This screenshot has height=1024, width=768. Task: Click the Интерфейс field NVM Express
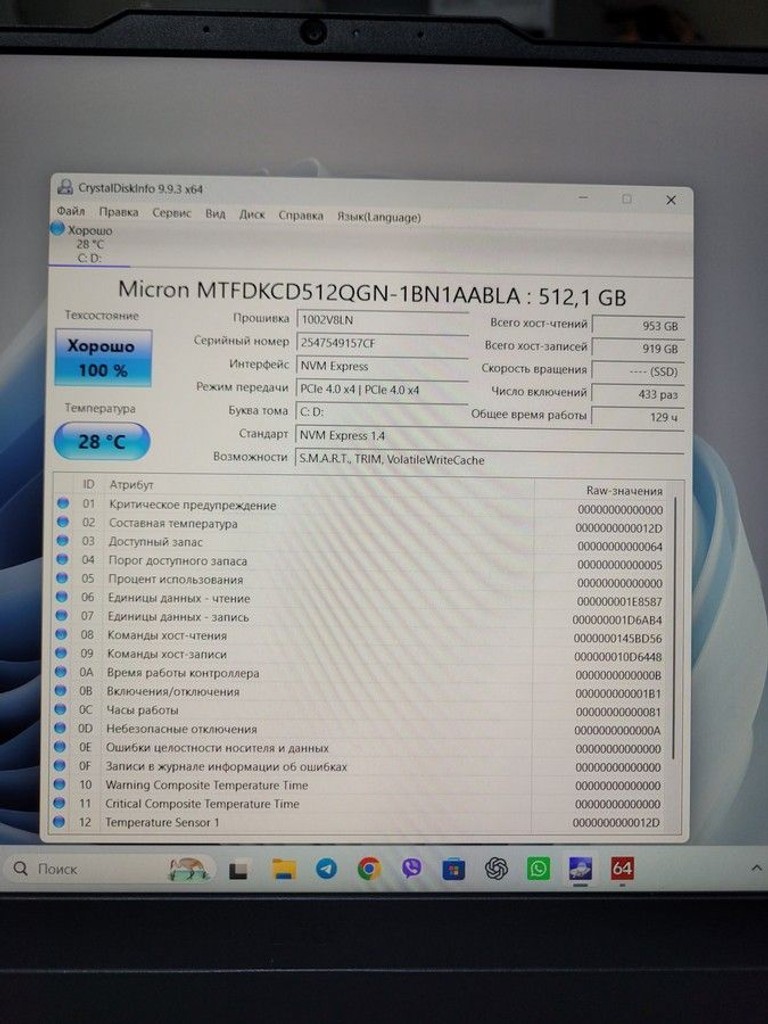coord(383,366)
